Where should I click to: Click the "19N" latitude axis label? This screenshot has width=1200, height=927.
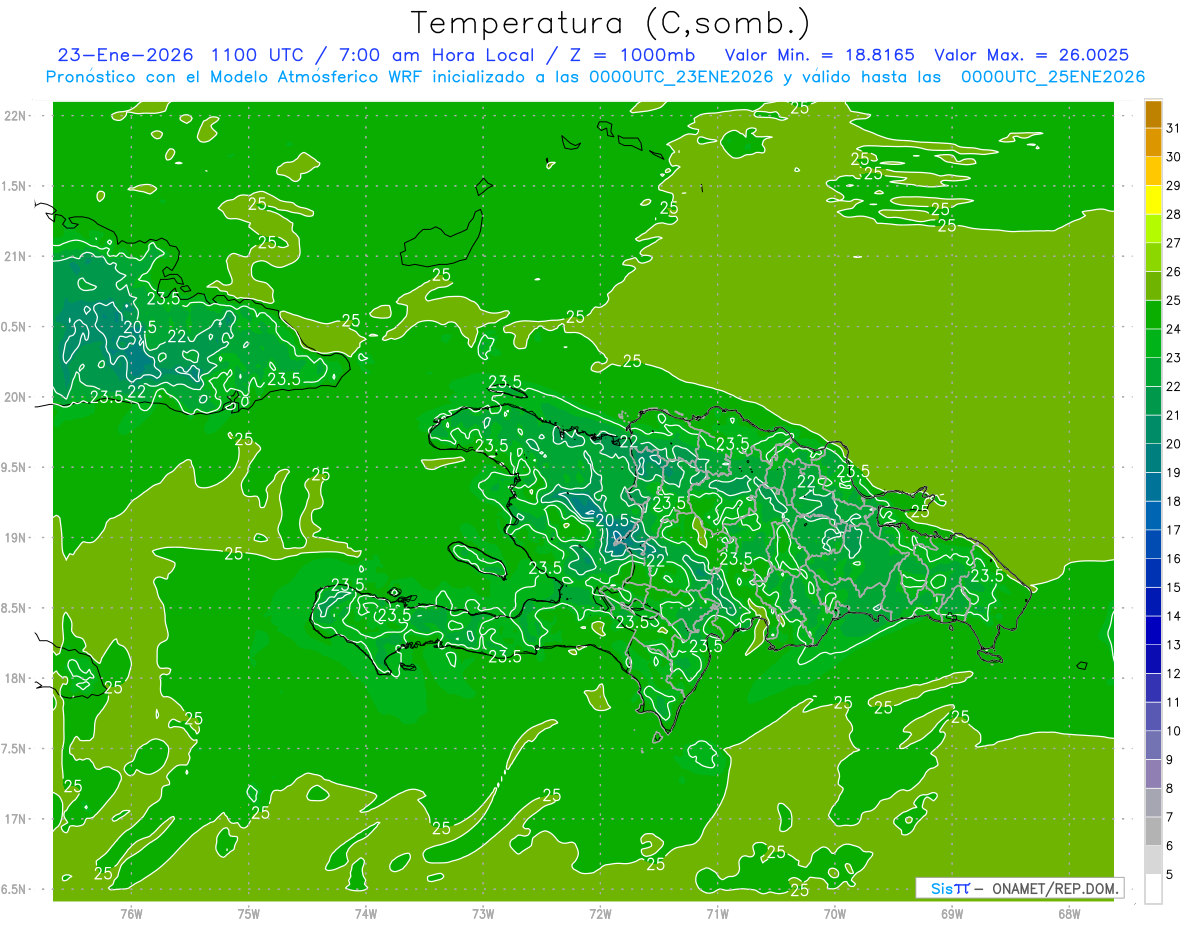16,537
